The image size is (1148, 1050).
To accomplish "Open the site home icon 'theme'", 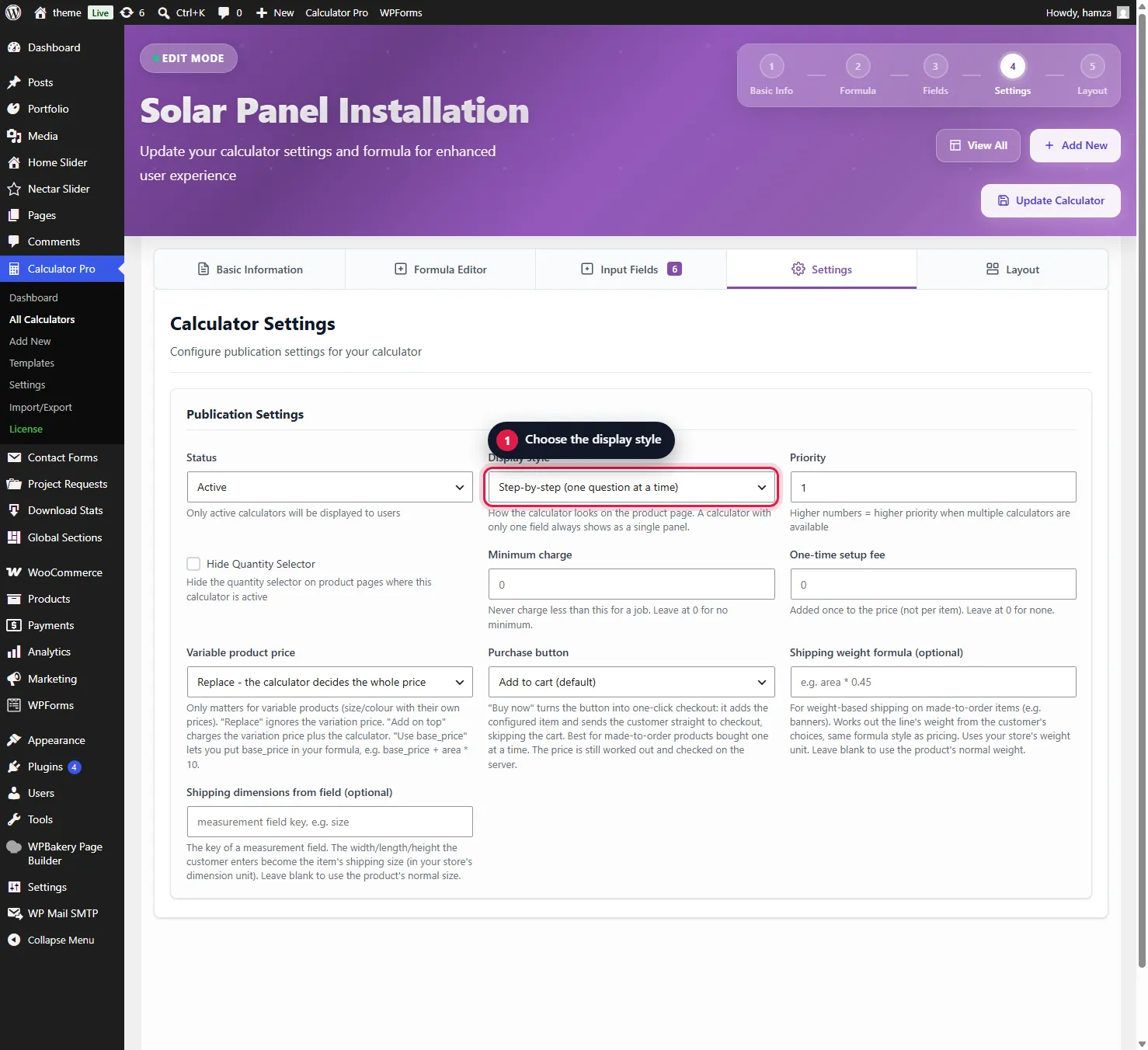I will (40, 12).
